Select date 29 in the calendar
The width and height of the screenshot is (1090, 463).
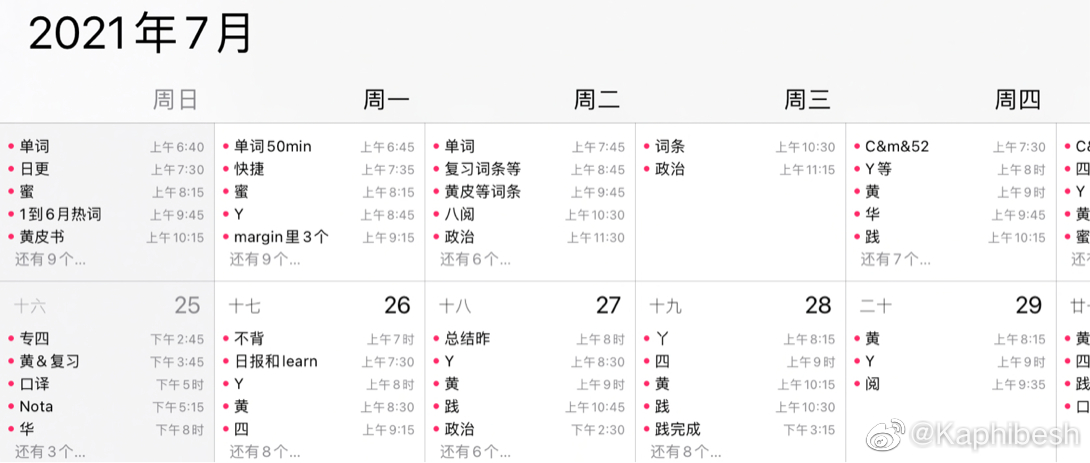tap(1028, 305)
